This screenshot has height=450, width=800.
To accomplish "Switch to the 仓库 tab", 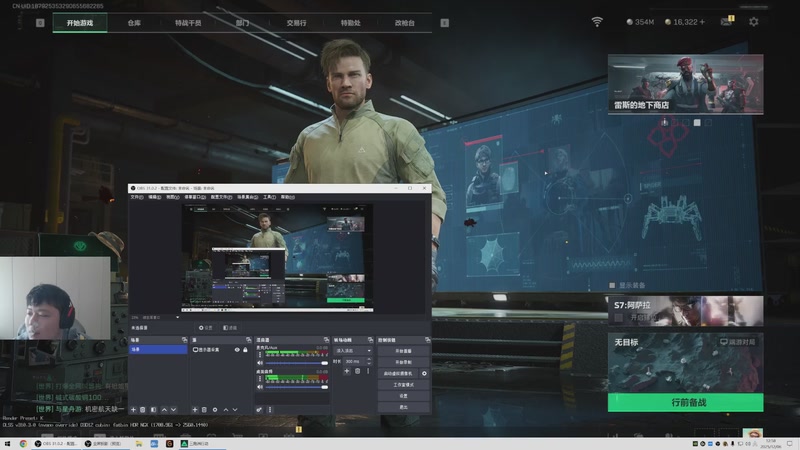I will click(x=134, y=23).
